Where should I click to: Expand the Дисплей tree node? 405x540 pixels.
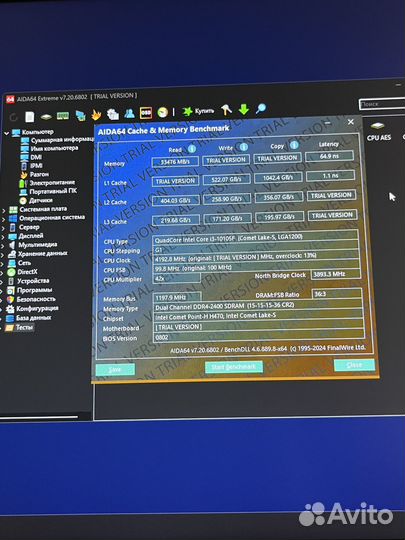pos(3,237)
